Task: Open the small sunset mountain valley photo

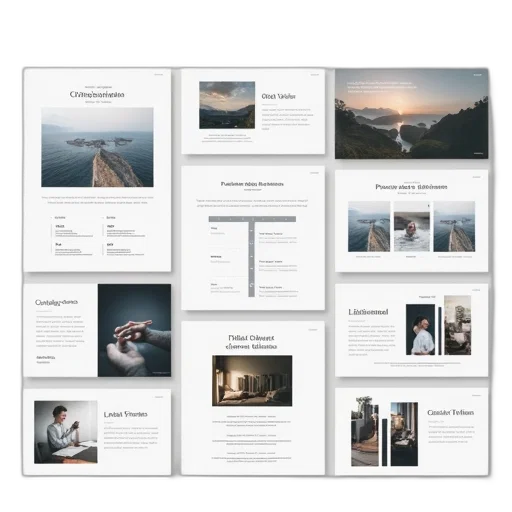Action: (x=227, y=105)
